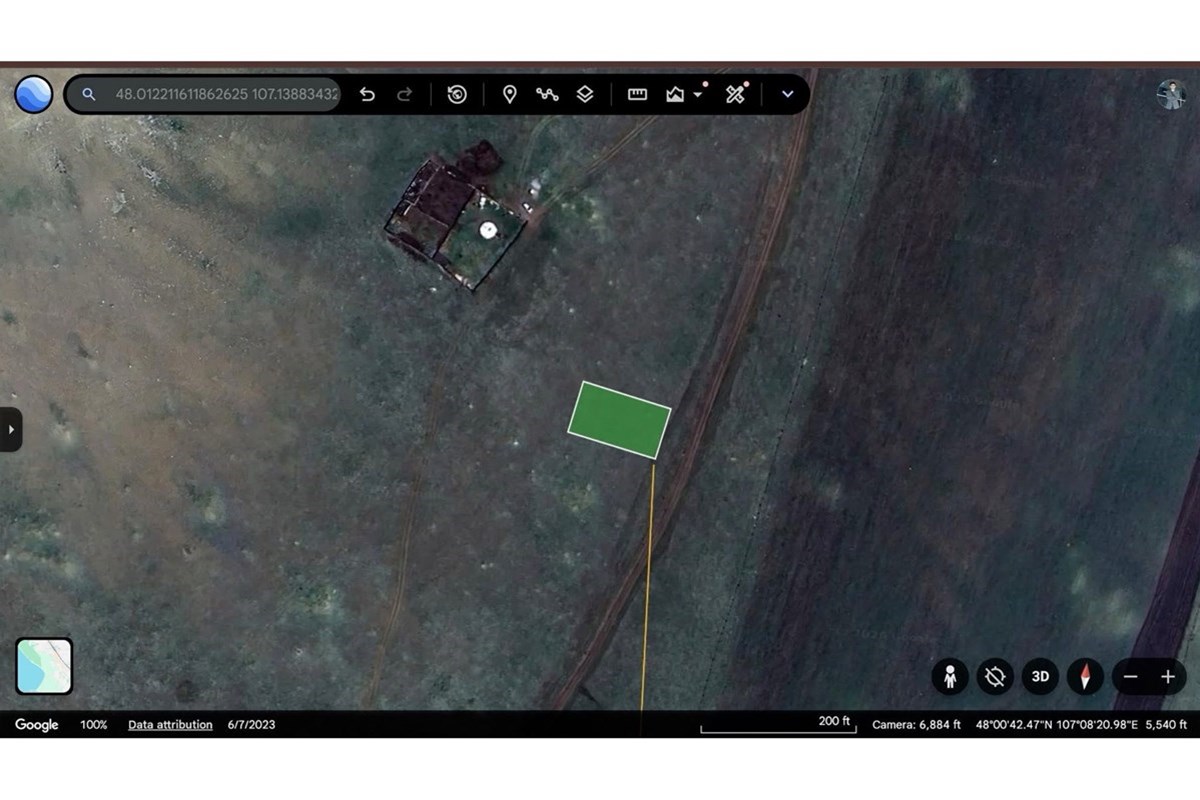Open the Data attribution link
This screenshot has width=1200, height=800.
[170, 725]
